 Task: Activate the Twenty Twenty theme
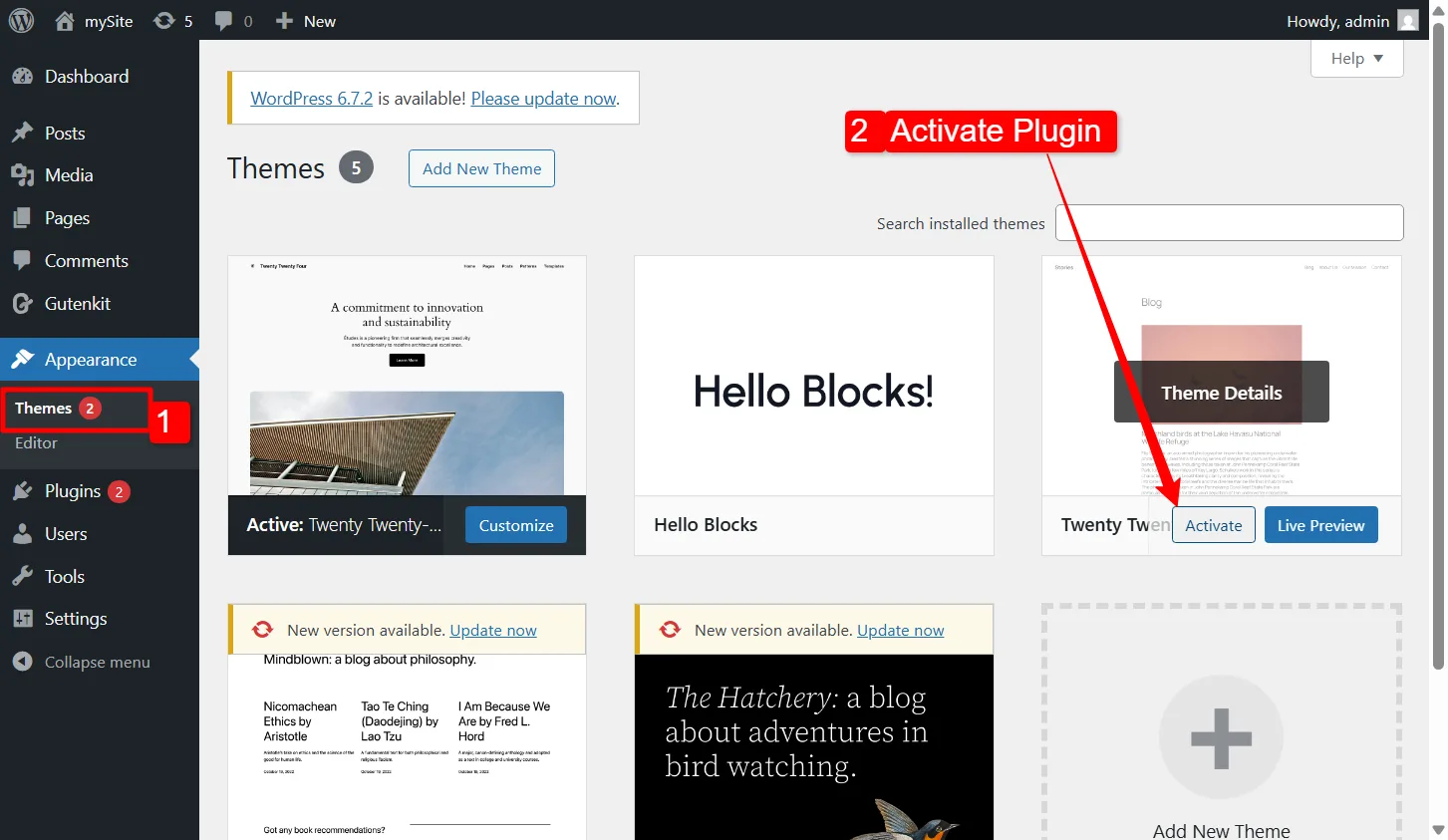(1213, 525)
